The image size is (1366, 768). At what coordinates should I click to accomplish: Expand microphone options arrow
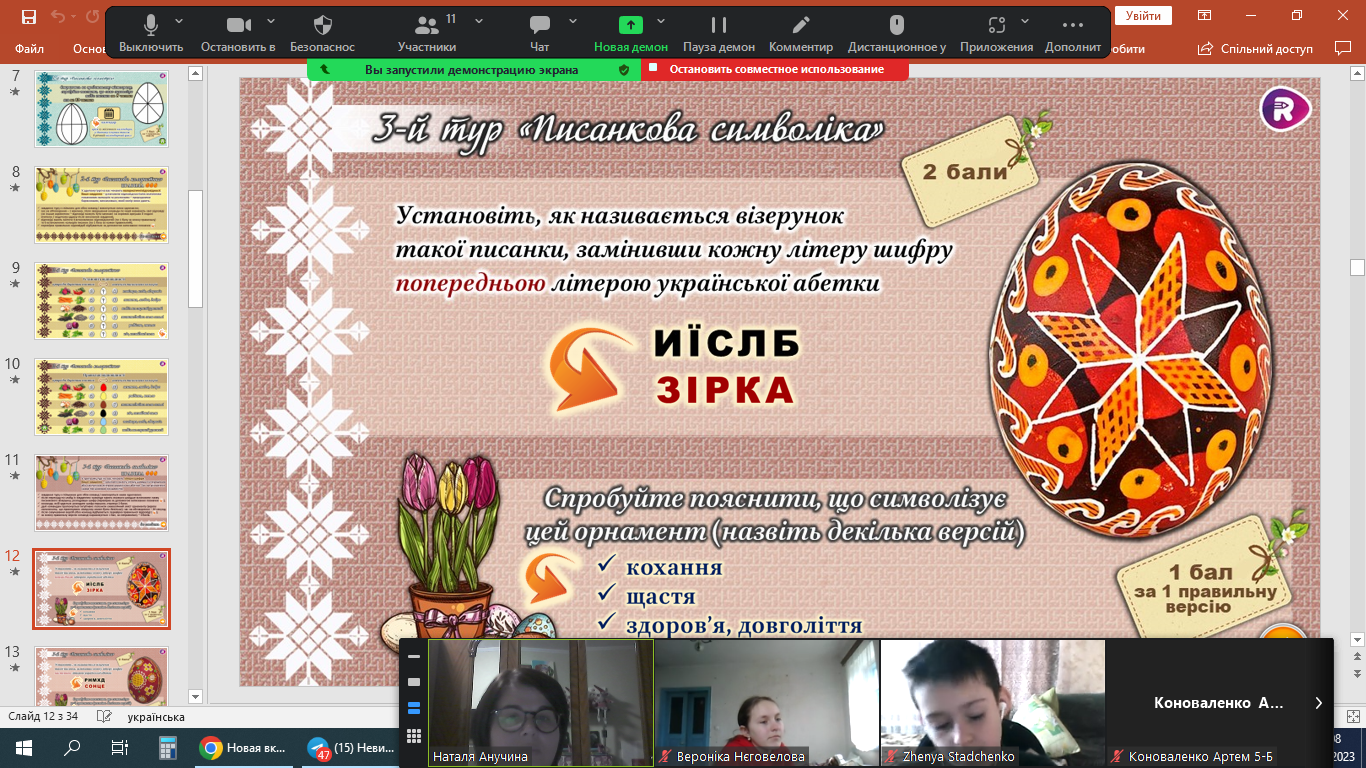(x=179, y=21)
